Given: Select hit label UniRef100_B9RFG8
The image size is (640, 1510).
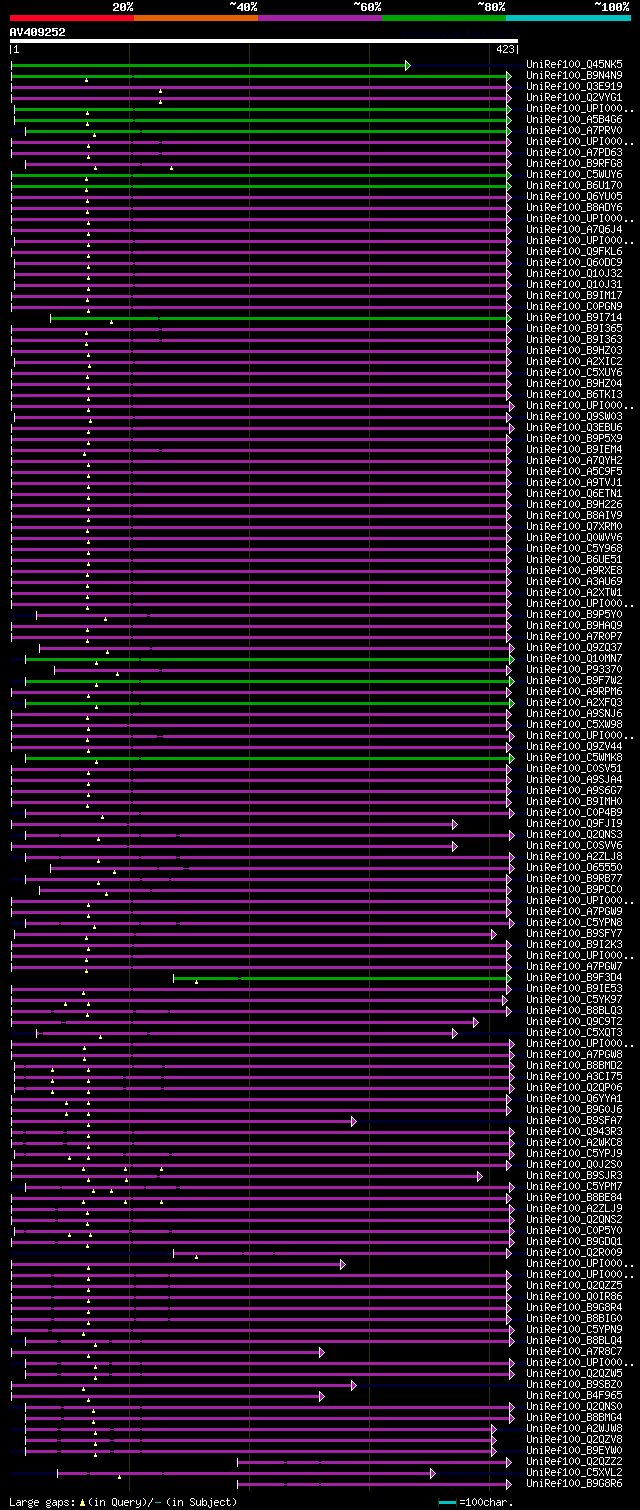Looking at the screenshot, I should 575,164.
